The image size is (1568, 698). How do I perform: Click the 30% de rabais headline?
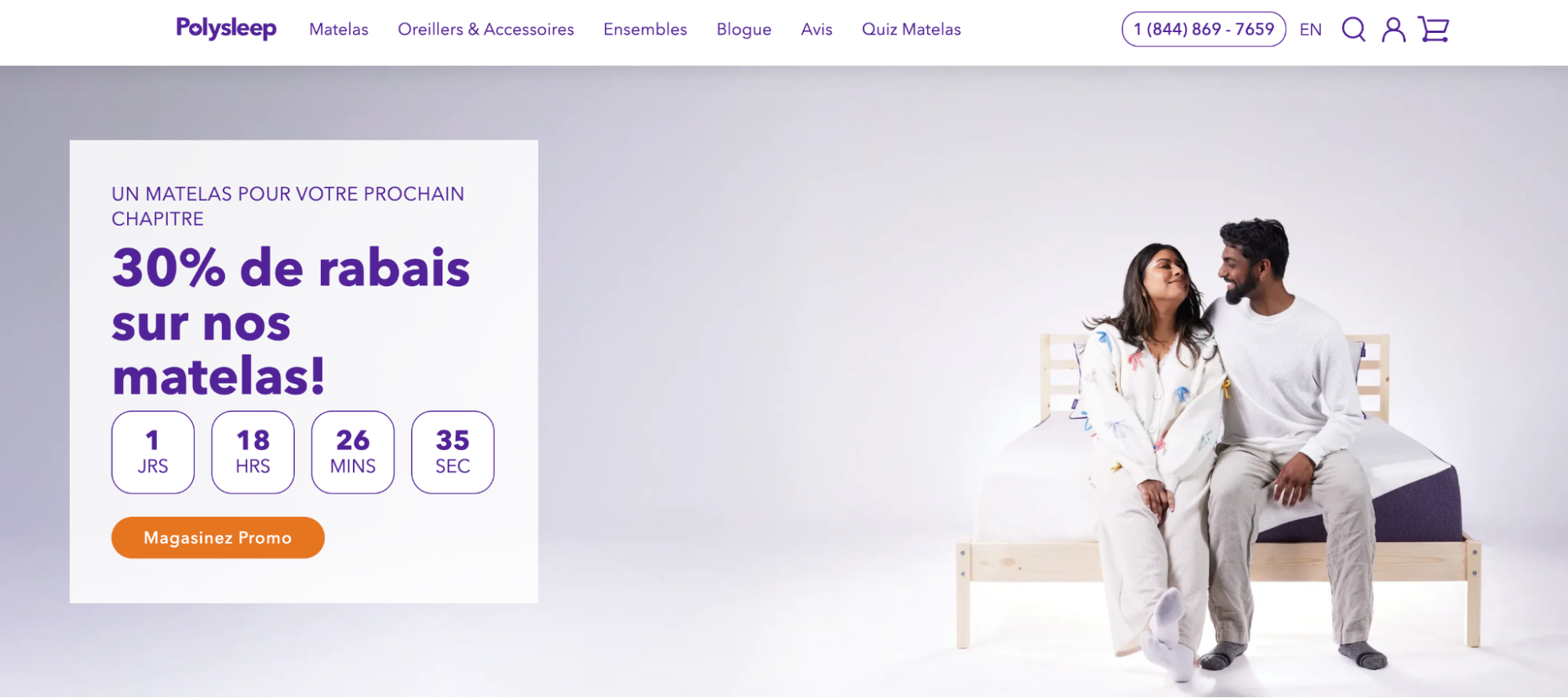[x=291, y=322]
